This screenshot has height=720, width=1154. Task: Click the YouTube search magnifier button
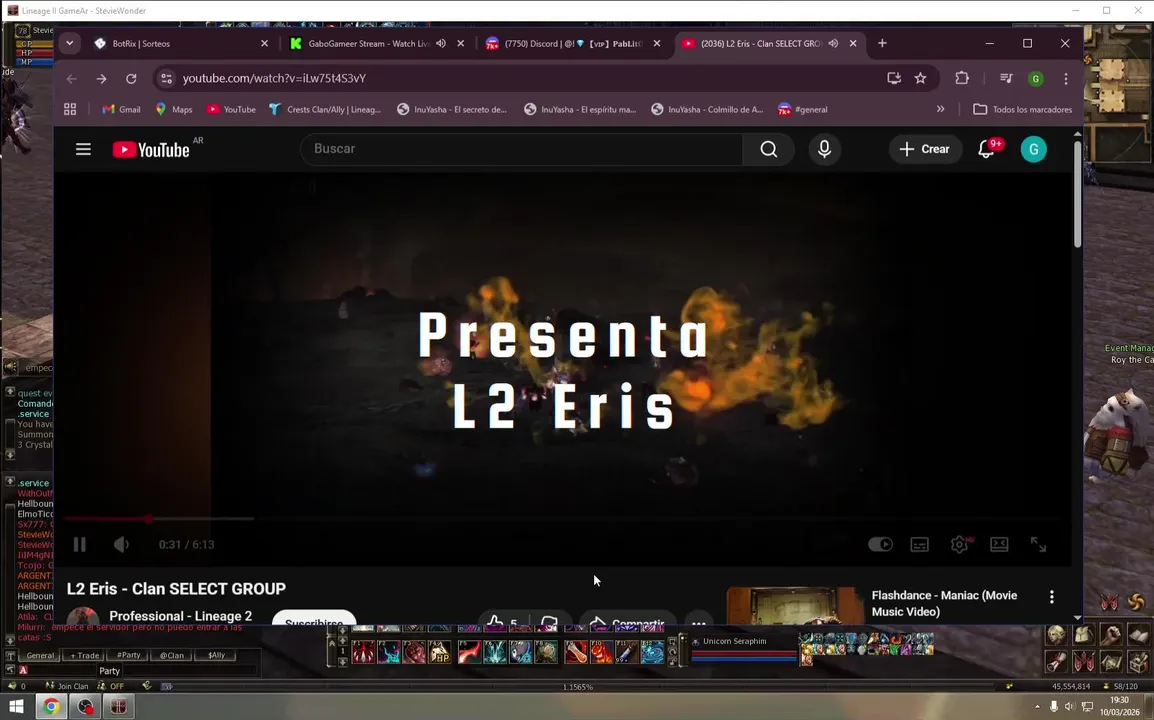tap(768, 149)
